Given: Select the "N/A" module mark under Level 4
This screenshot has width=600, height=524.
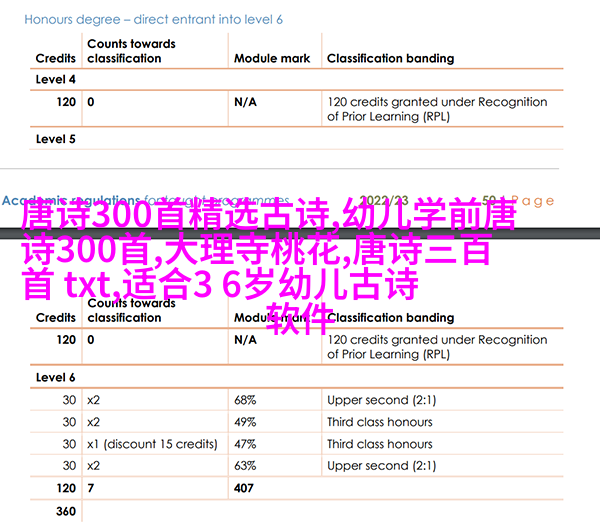Looking at the screenshot, I should pyautogui.click(x=245, y=102).
